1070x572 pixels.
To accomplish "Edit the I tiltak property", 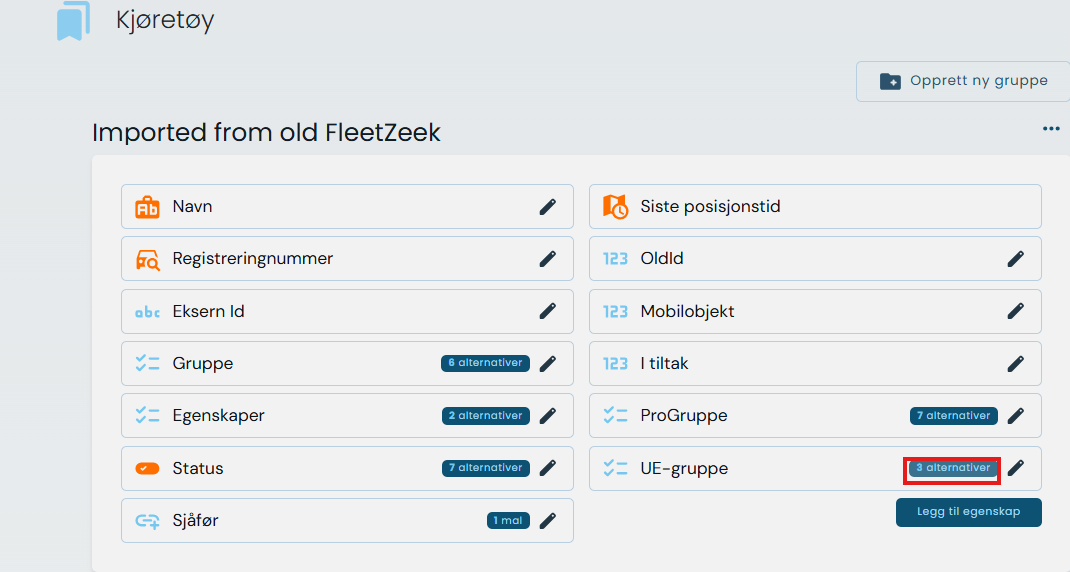I will (1016, 363).
